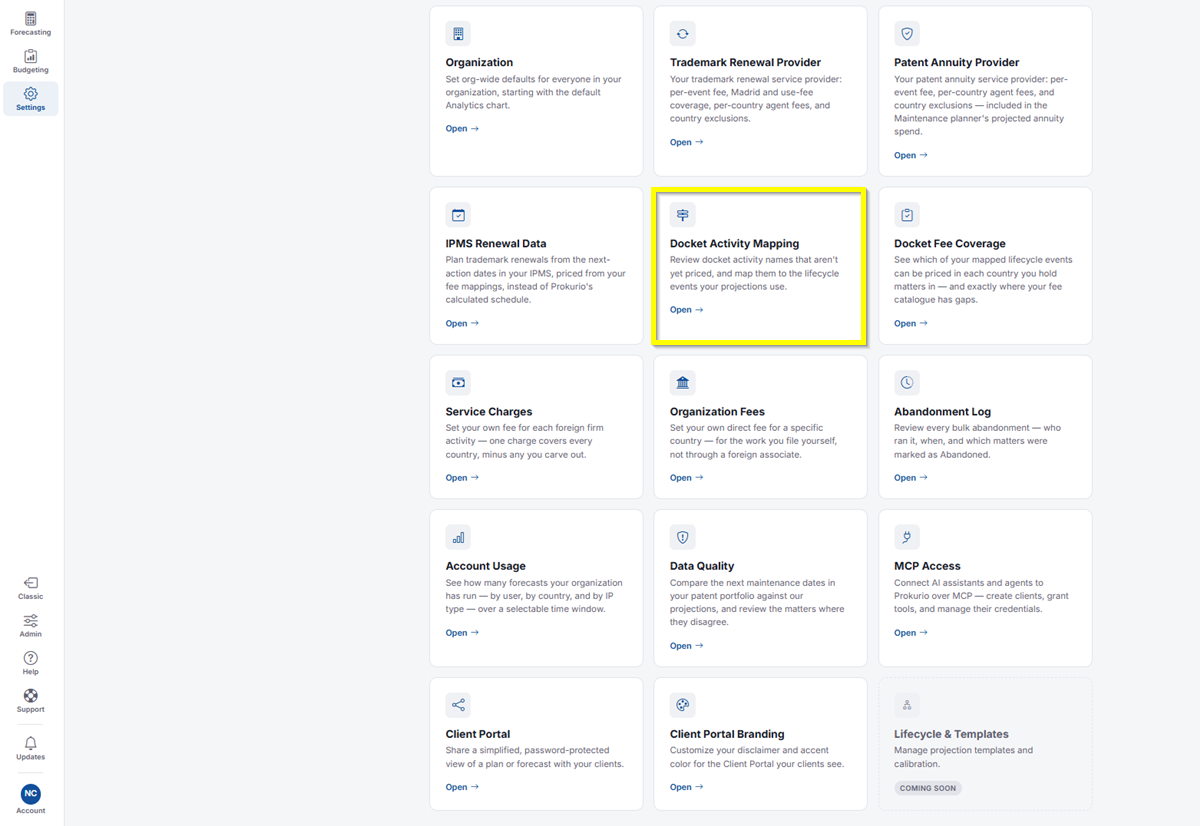Viewport: 1200px width, 826px height.
Task: Click the MCP Access plug icon
Action: (907, 537)
